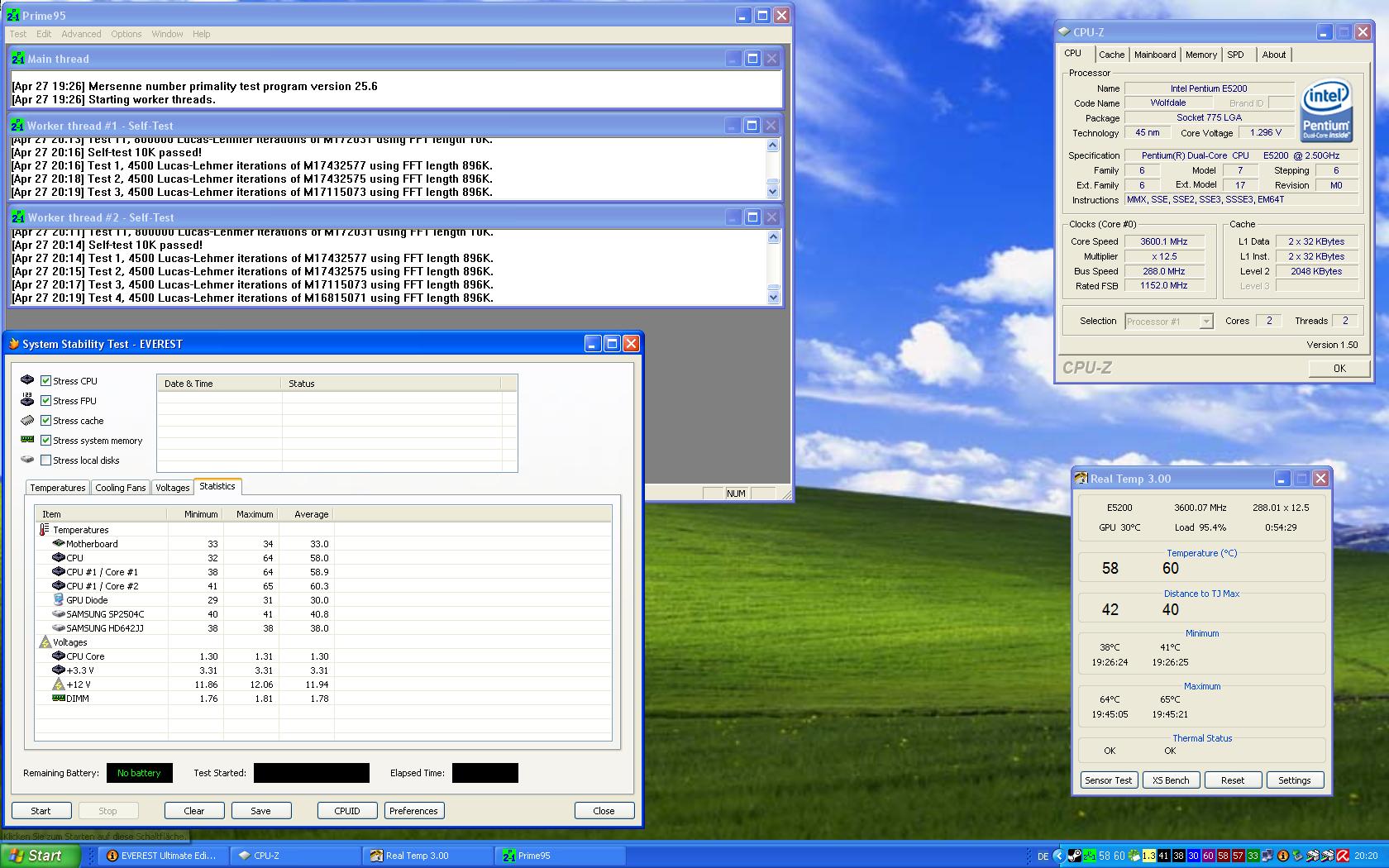Screen dimensions: 1389x868
Task: Click the CPU-Z title bar icon
Action: tap(1065, 32)
